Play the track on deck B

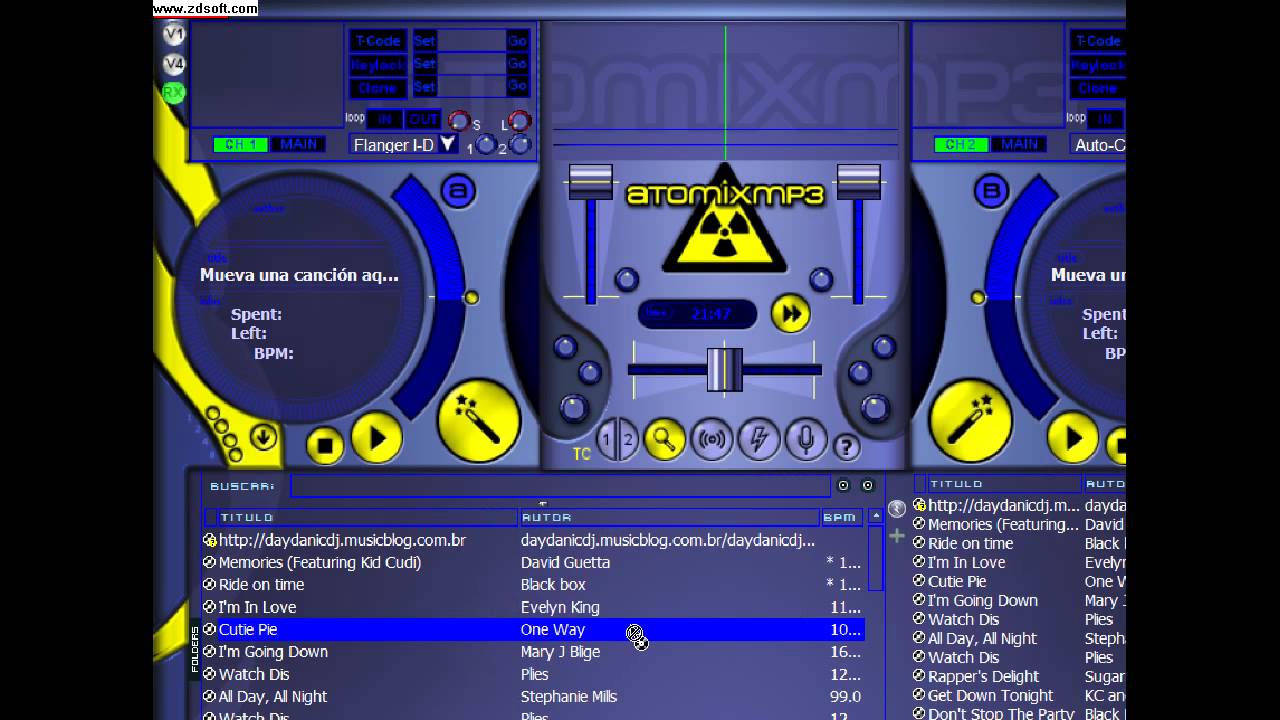point(1073,438)
